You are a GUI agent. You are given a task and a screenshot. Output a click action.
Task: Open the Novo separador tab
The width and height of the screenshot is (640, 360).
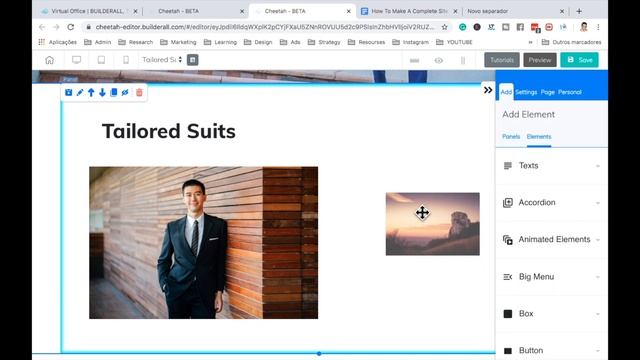(x=514, y=11)
